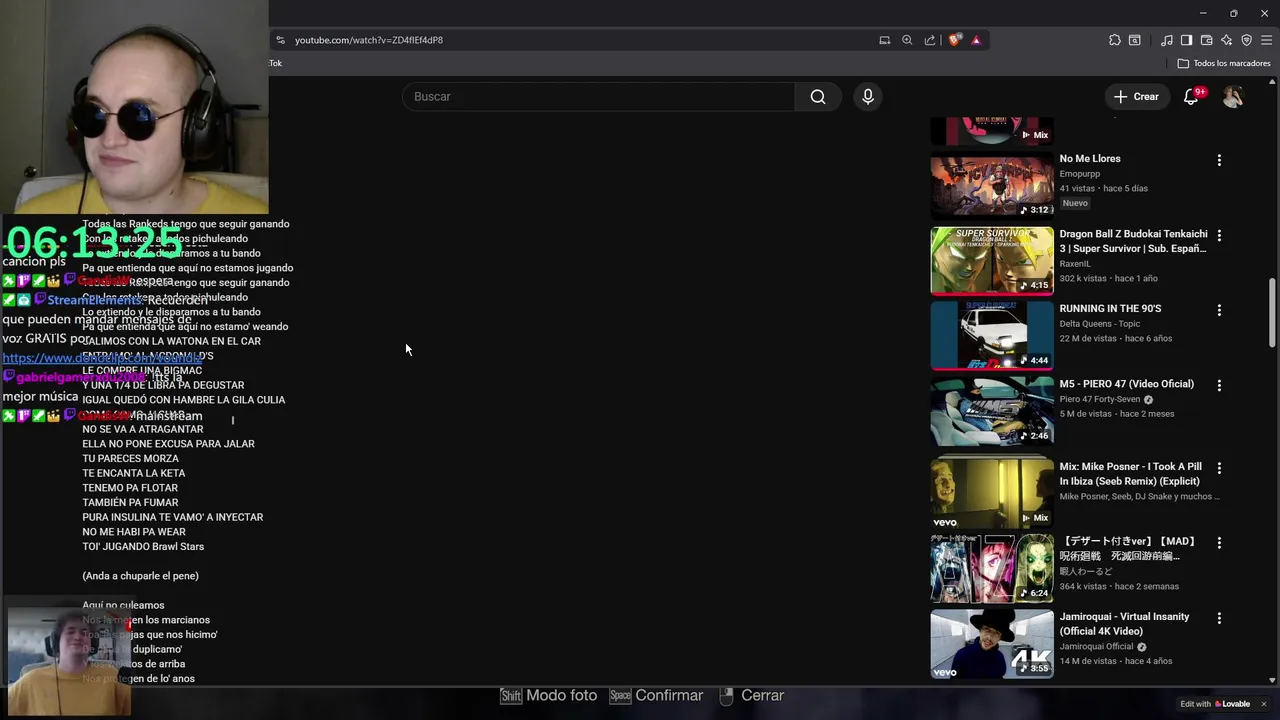Click Delta Queens - Topic channel
Screen dimensions: 1280x720
(1099, 323)
